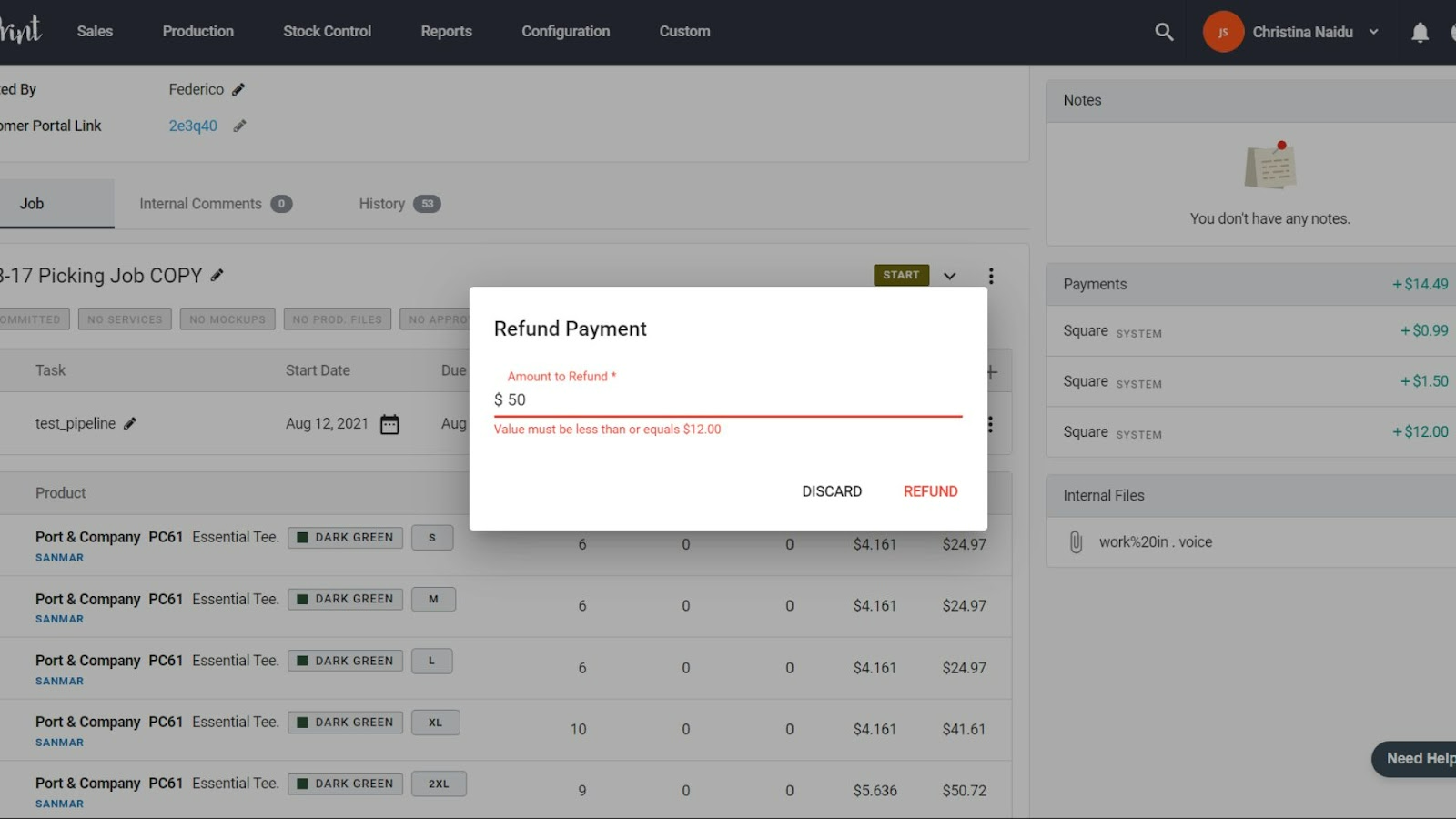Open job three-dot options menu

click(x=991, y=276)
